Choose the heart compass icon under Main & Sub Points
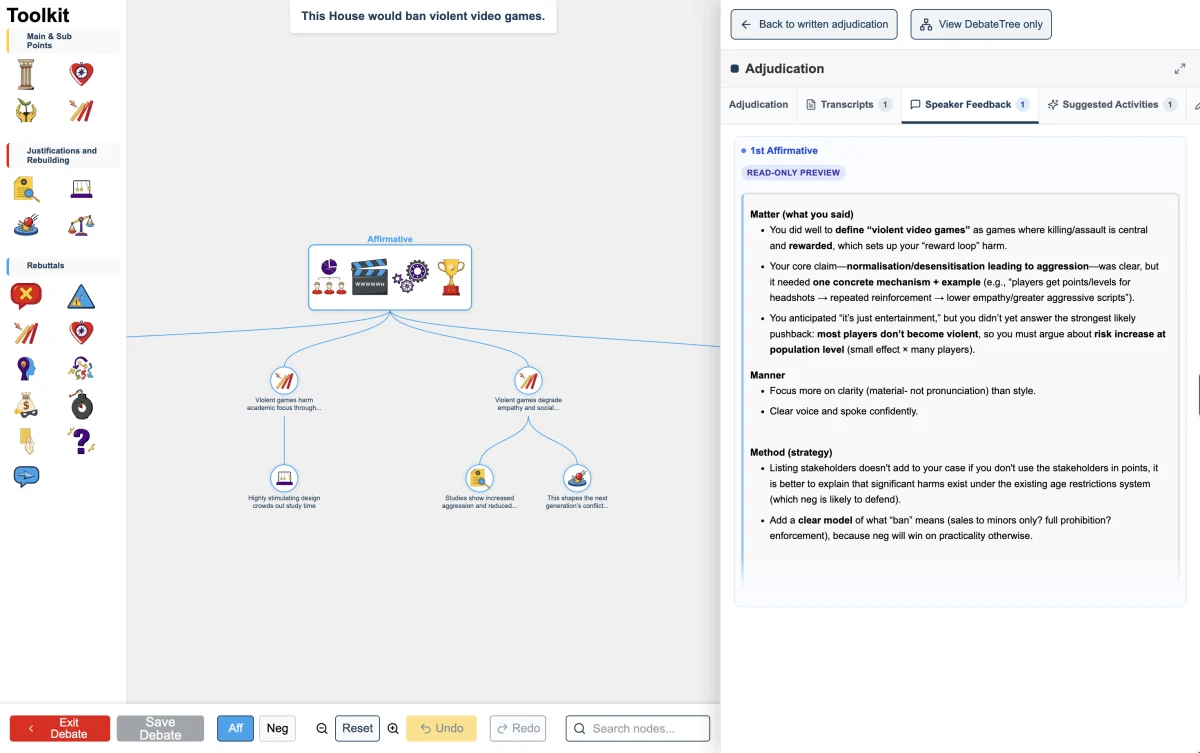Viewport: 1200px width, 753px height. (x=81, y=74)
